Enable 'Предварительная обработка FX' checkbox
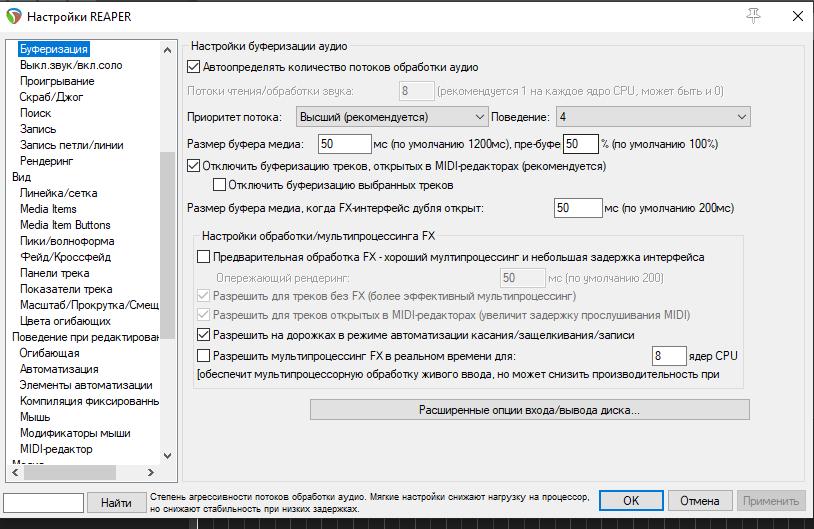Image resolution: width=814 pixels, height=529 pixels. click(204, 257)
